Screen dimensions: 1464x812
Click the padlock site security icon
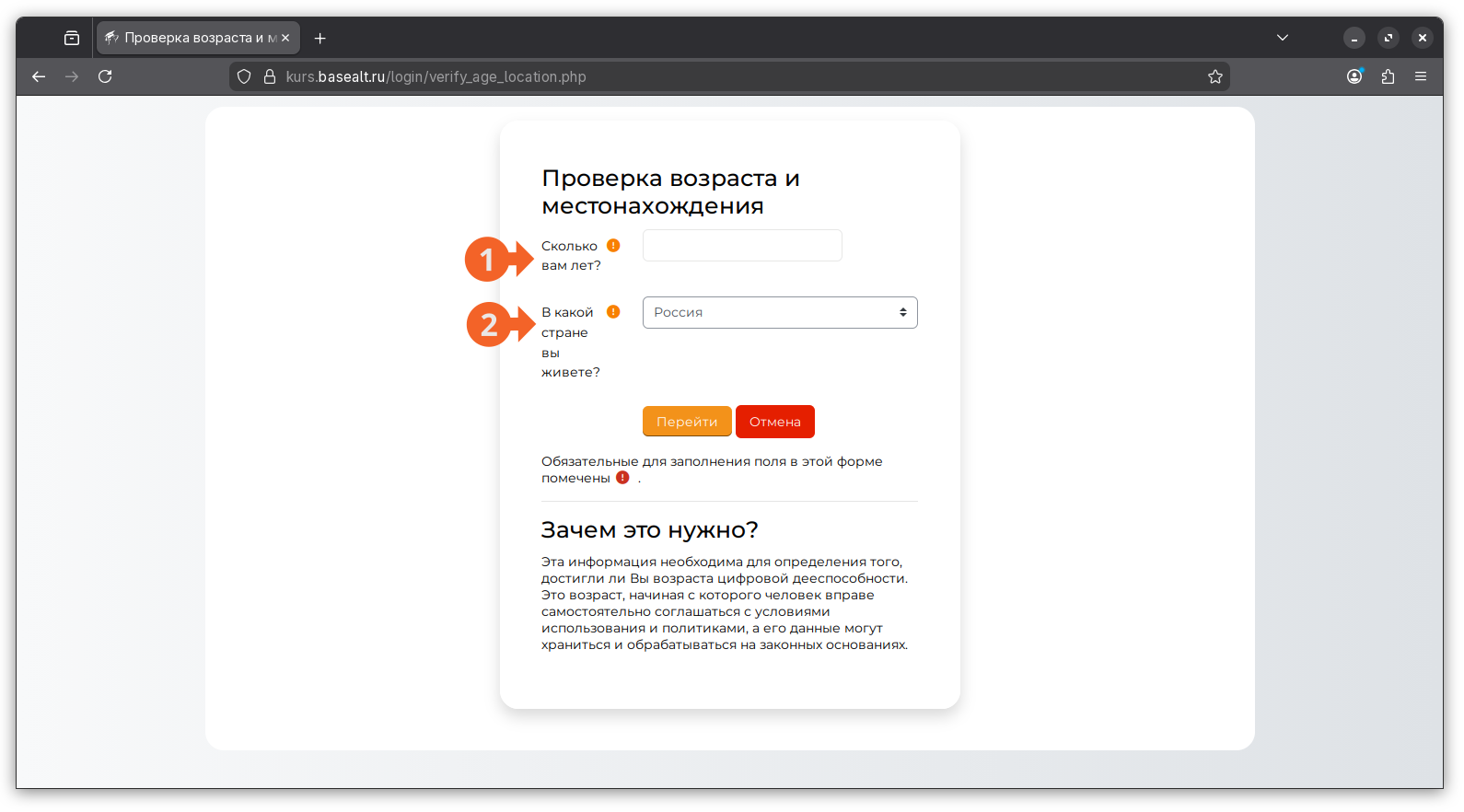pyautogui.click(x=270, y=76)
